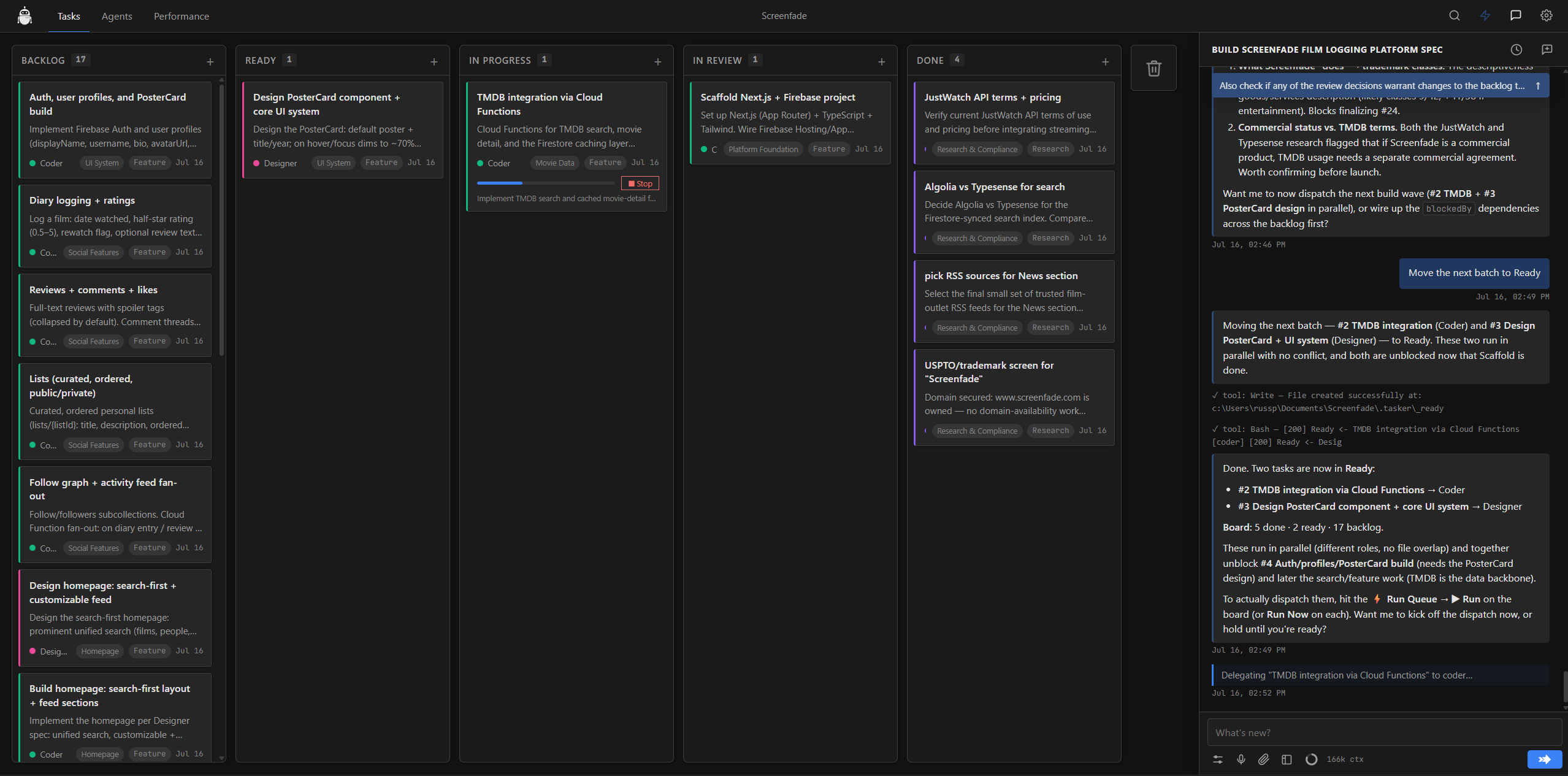Switch to the Agents tab
The width and height of the screenshot is (1568, 776).
click(117, 16)
